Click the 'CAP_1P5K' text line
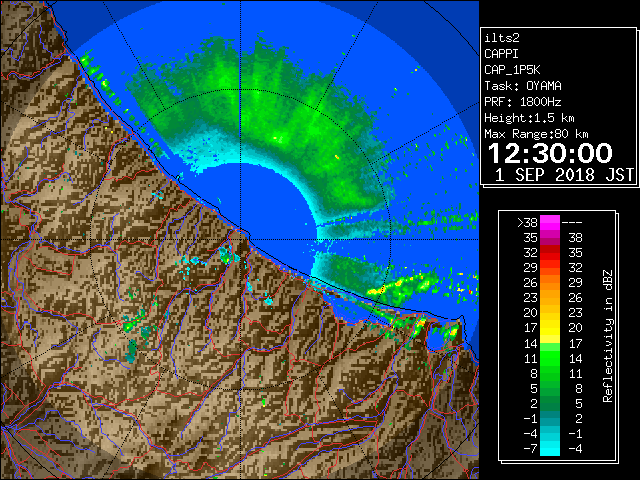The height and width of the screenshot is (480, 640). [512, 70]
